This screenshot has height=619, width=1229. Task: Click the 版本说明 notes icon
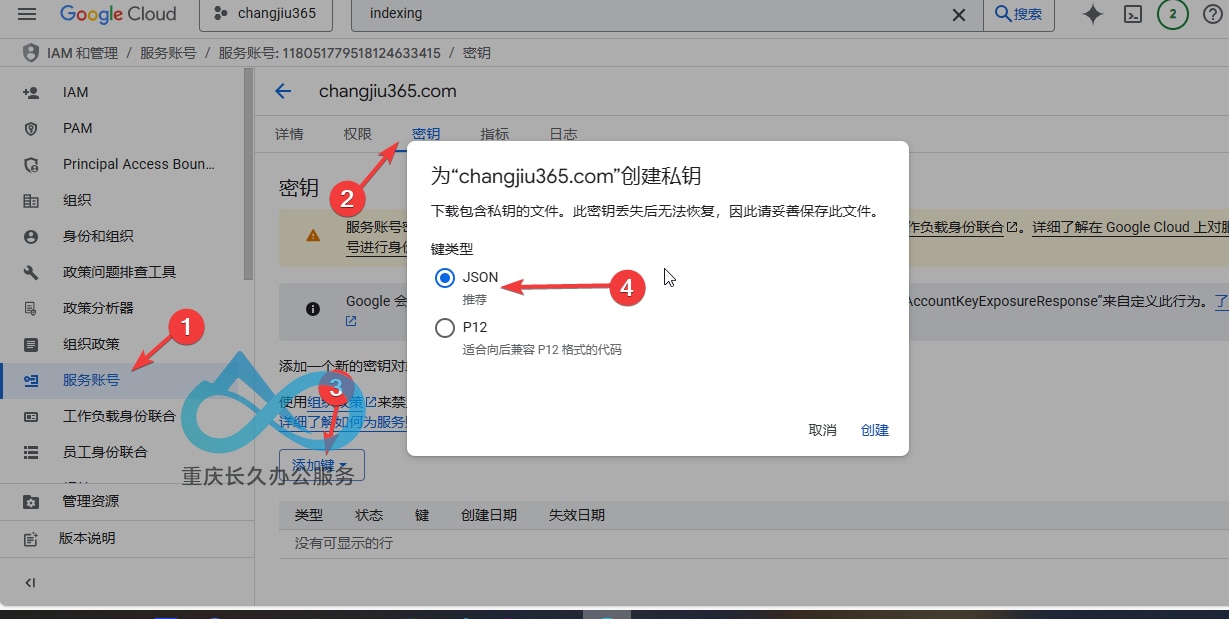point(31,538)
